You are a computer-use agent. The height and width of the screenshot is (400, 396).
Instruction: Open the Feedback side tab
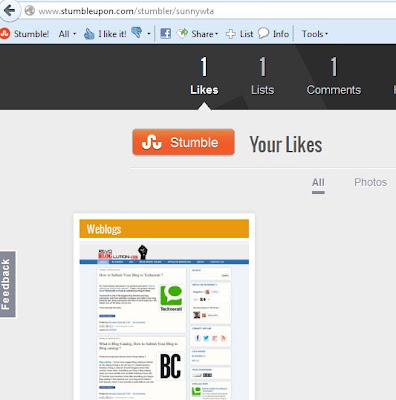click(x=7, y=284)
